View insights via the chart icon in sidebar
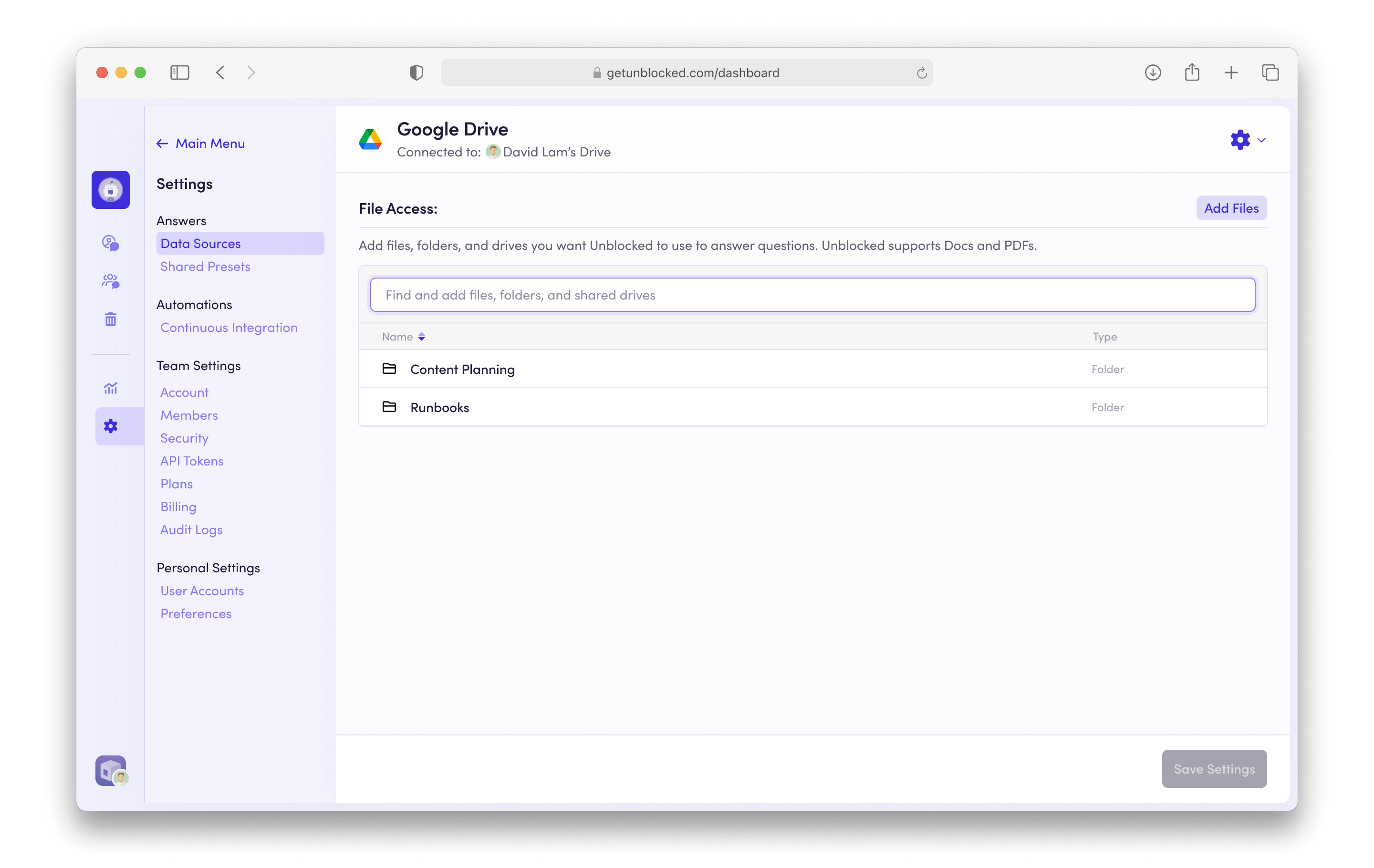The image size is (1374, 868). (x=110, y=388)
